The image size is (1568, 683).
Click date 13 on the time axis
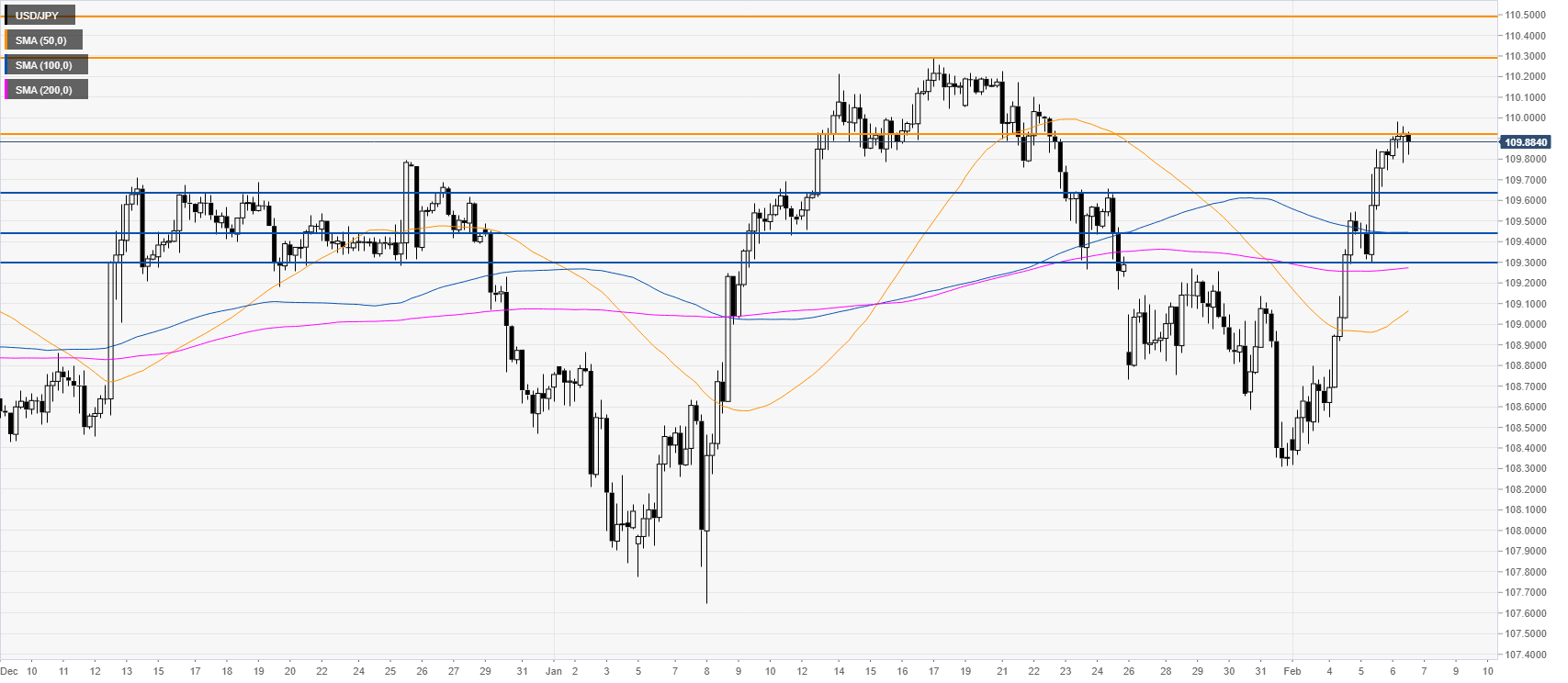click(x=127, y=671)
